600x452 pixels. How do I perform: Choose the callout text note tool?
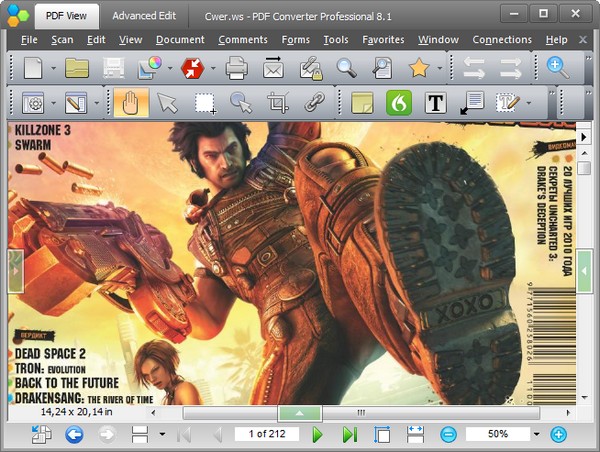(472, 103)
